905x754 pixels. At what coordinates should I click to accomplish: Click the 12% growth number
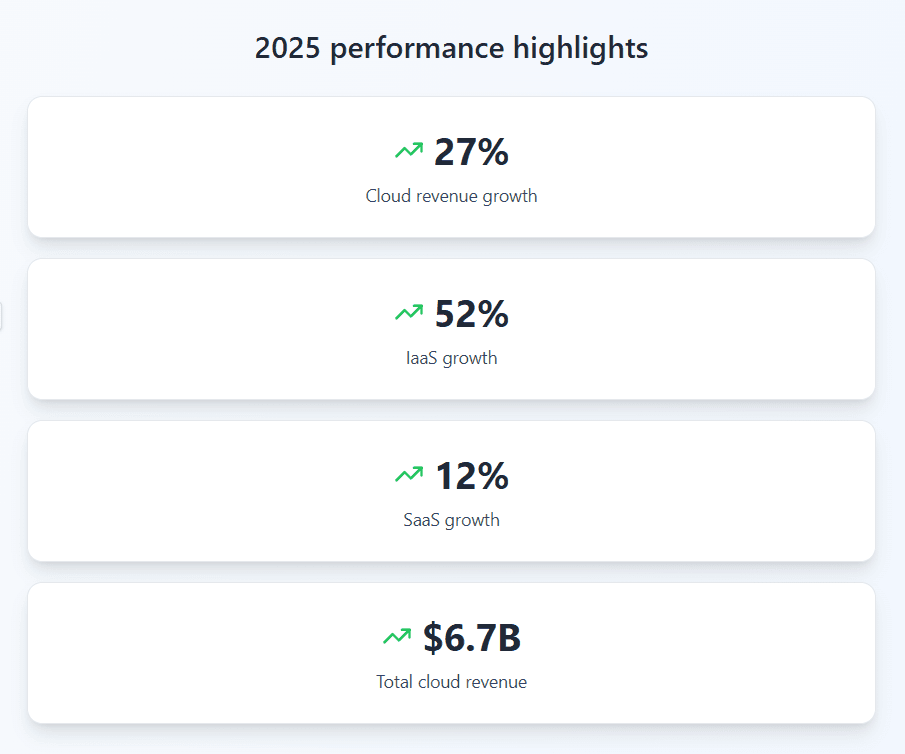471,476
